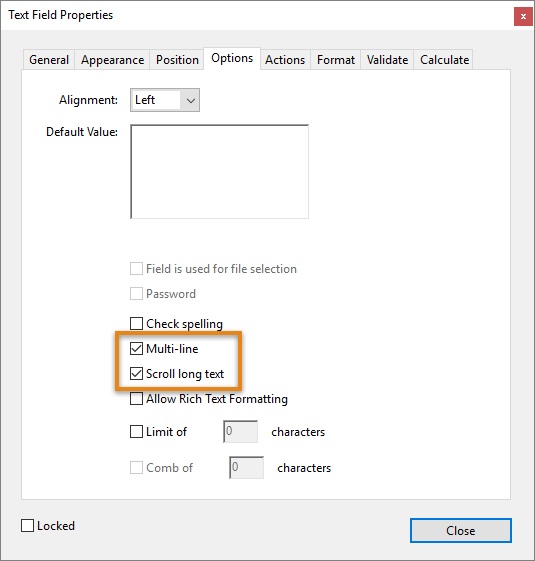The height and width of the screenshot is (561, 535).
Task: Enable Allow Rich Text Formatting
Action: 136,399
